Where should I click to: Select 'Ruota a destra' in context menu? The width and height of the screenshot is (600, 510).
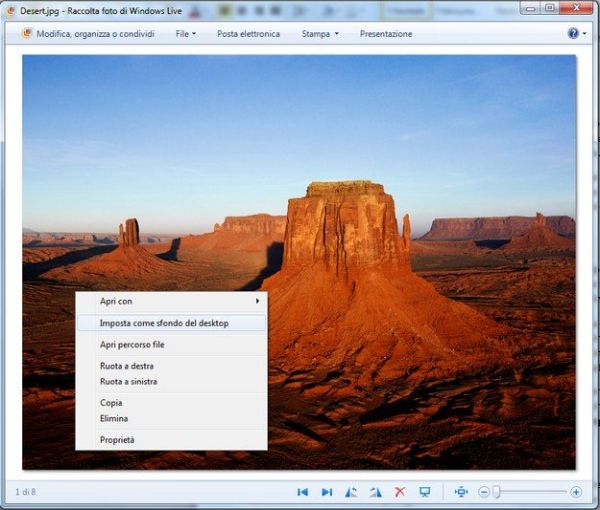pyautogui.click(x=127, y=366)
